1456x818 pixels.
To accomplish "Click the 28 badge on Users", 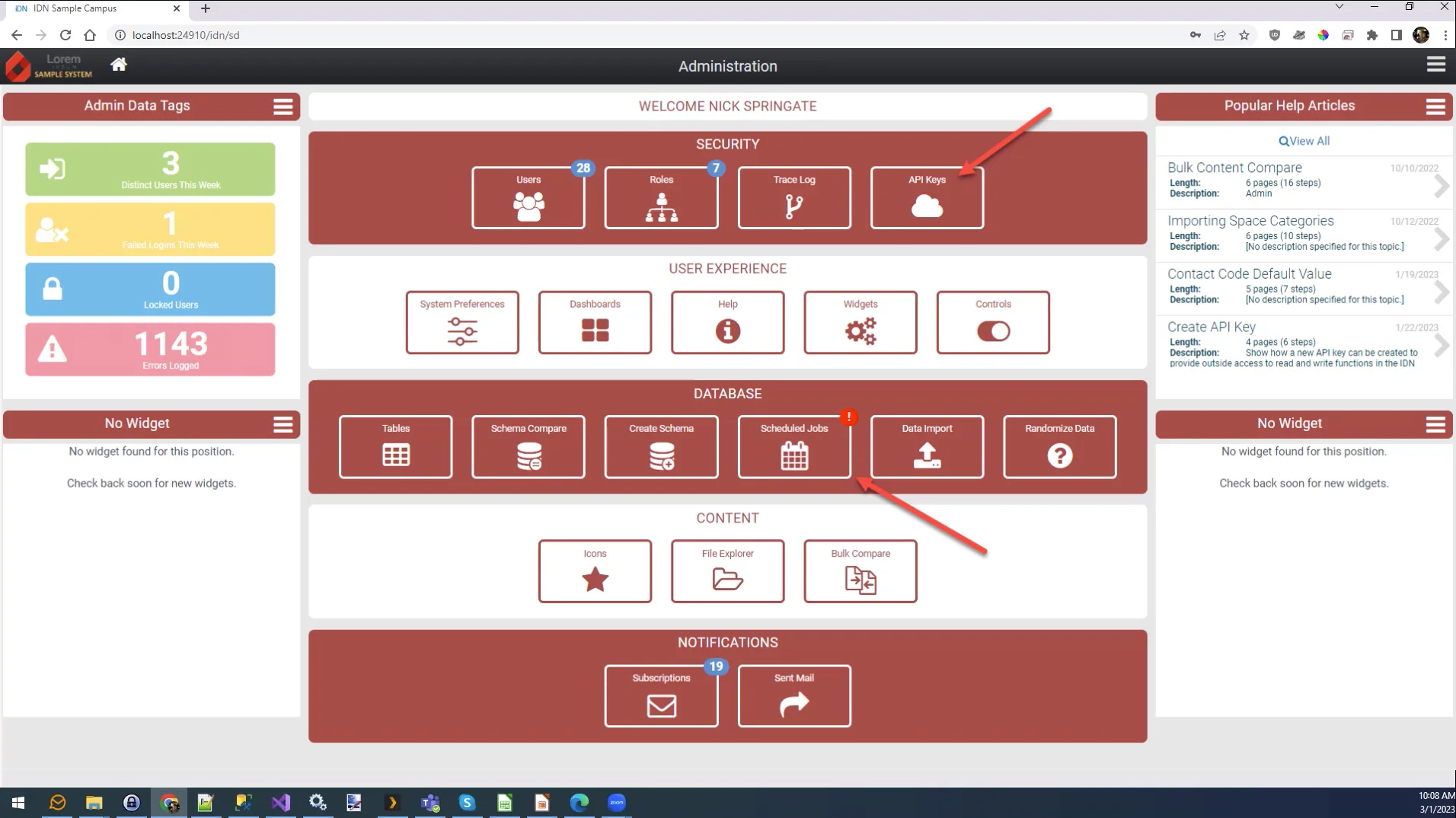I will click(583, 168).
